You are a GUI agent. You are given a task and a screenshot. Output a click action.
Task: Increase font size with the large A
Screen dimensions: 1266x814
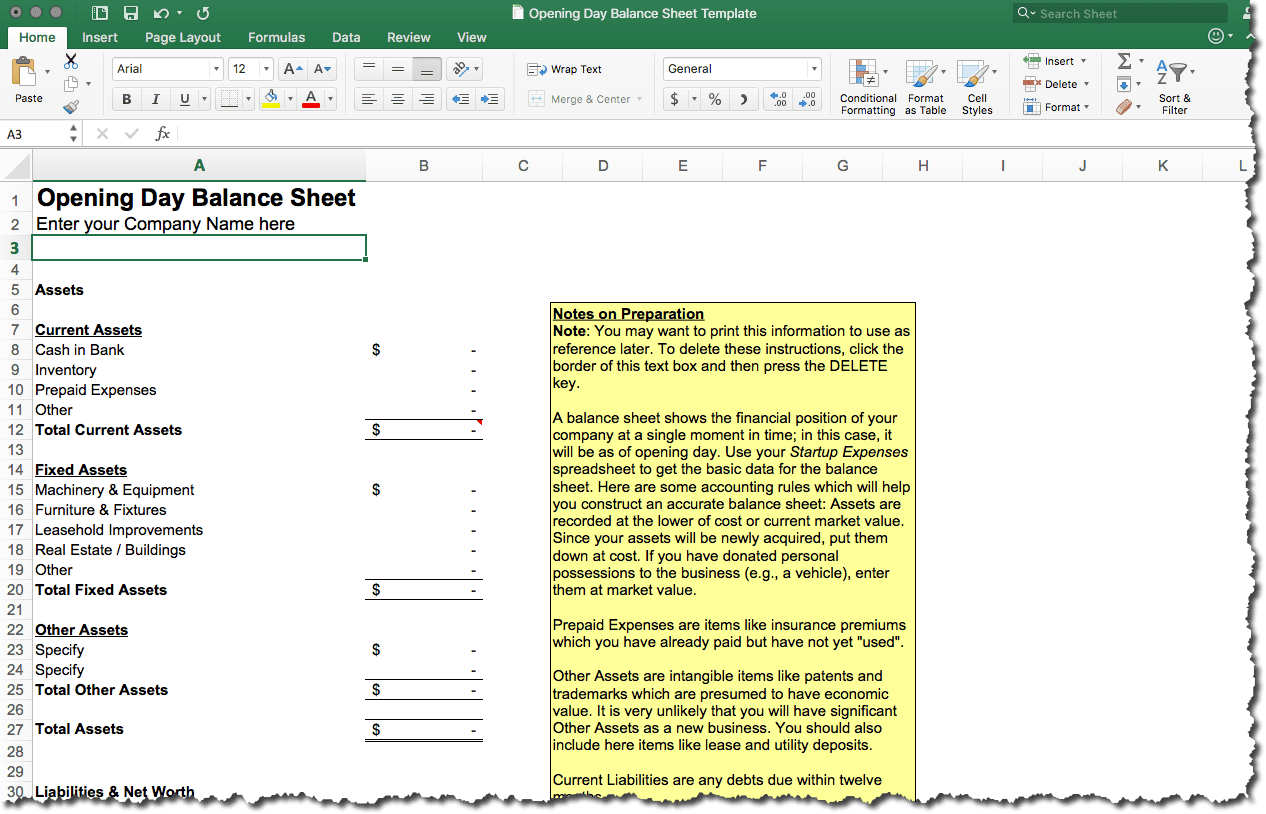coord(291,69)
